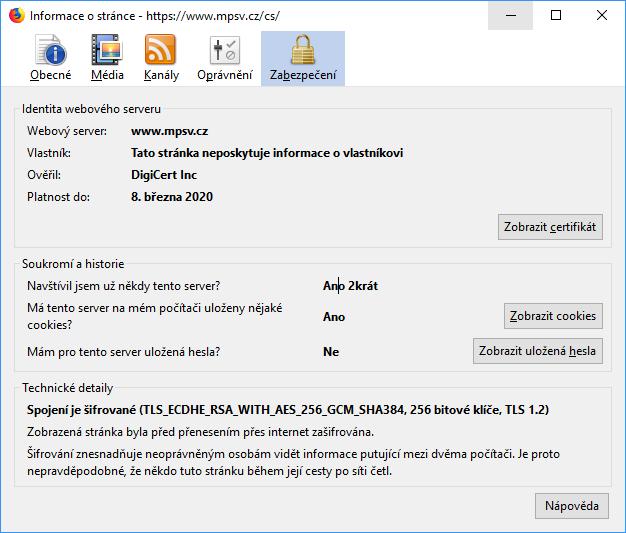
Task: Open the Nápověda help button
Action: 572,506
